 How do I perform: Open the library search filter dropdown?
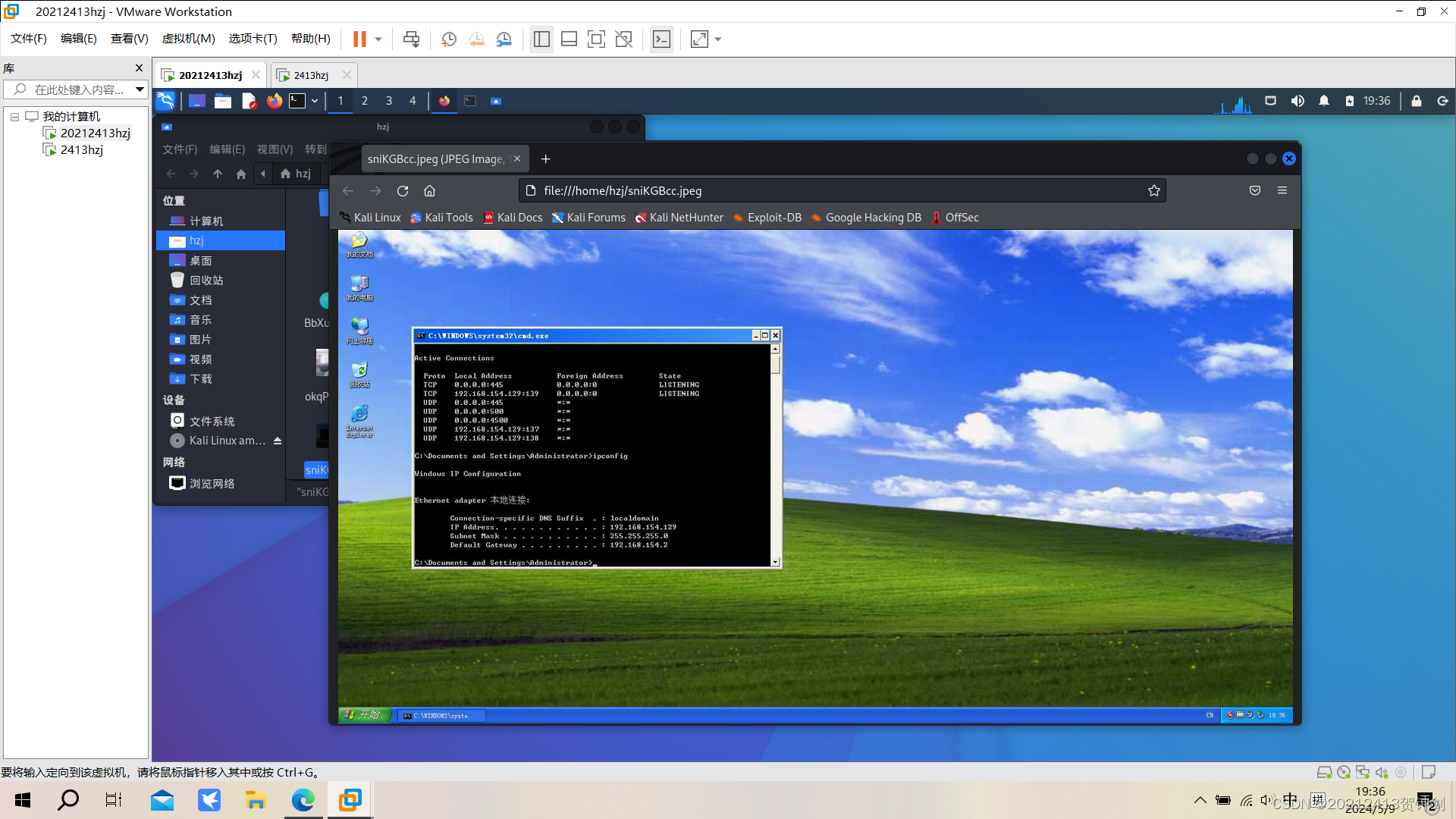[x=140, y=89]
